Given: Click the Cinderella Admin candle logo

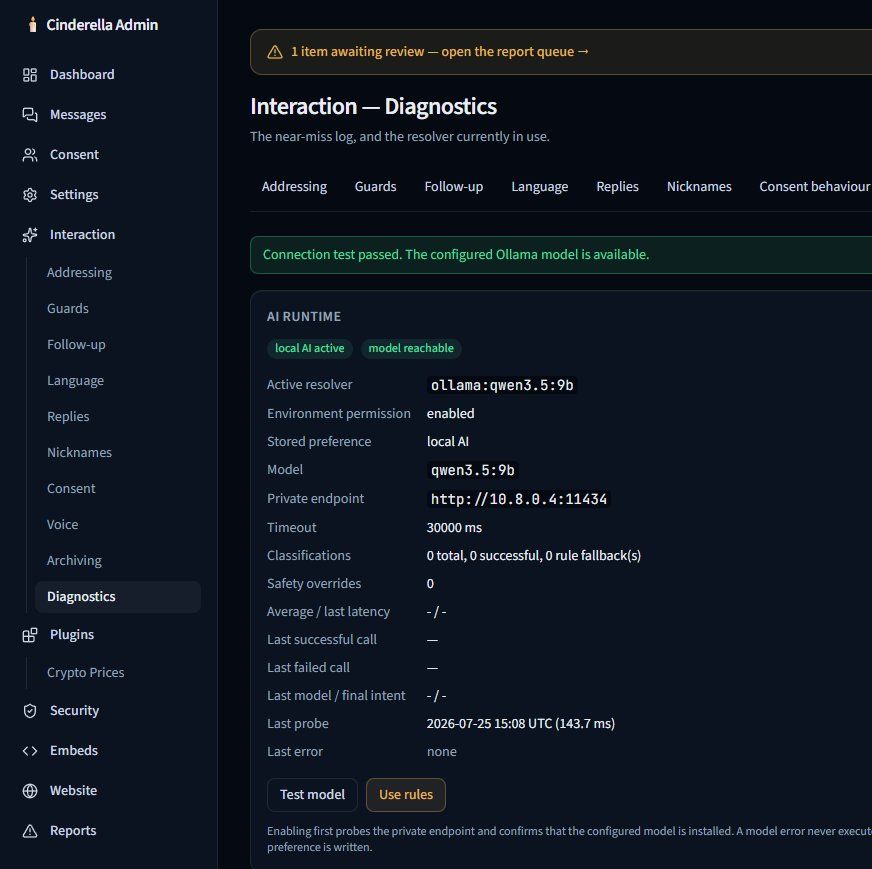Looking at the screenshot, I should pyautogui.click(x=33, y=24).
